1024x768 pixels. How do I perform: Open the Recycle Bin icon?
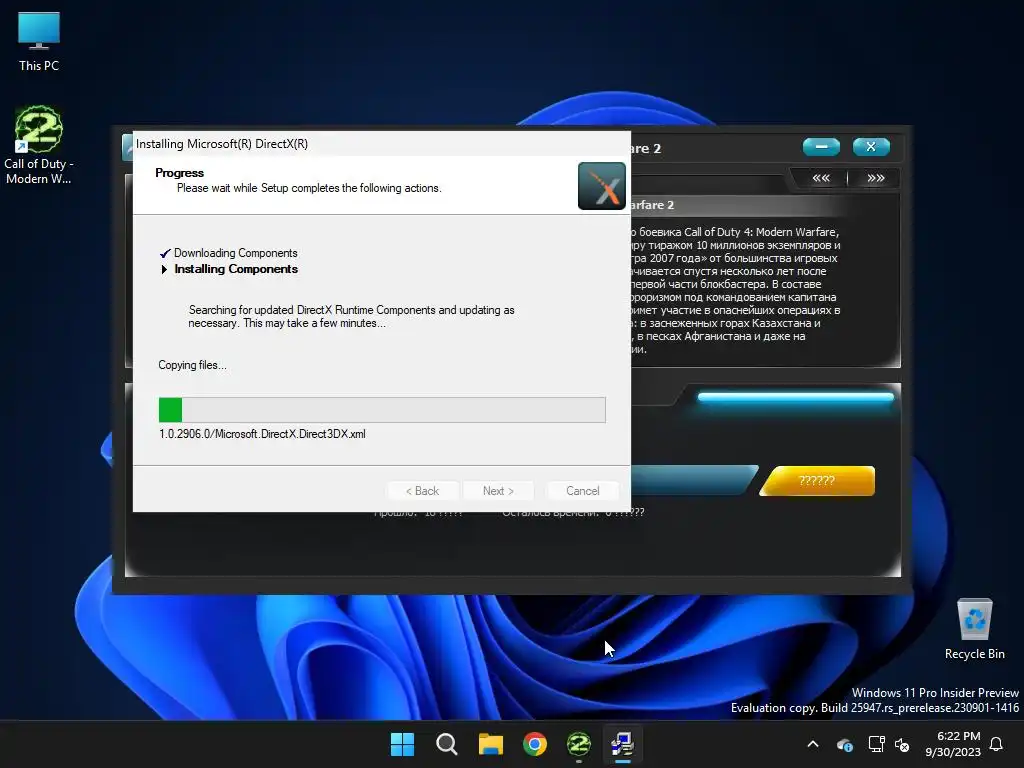[x=974, y=629]
